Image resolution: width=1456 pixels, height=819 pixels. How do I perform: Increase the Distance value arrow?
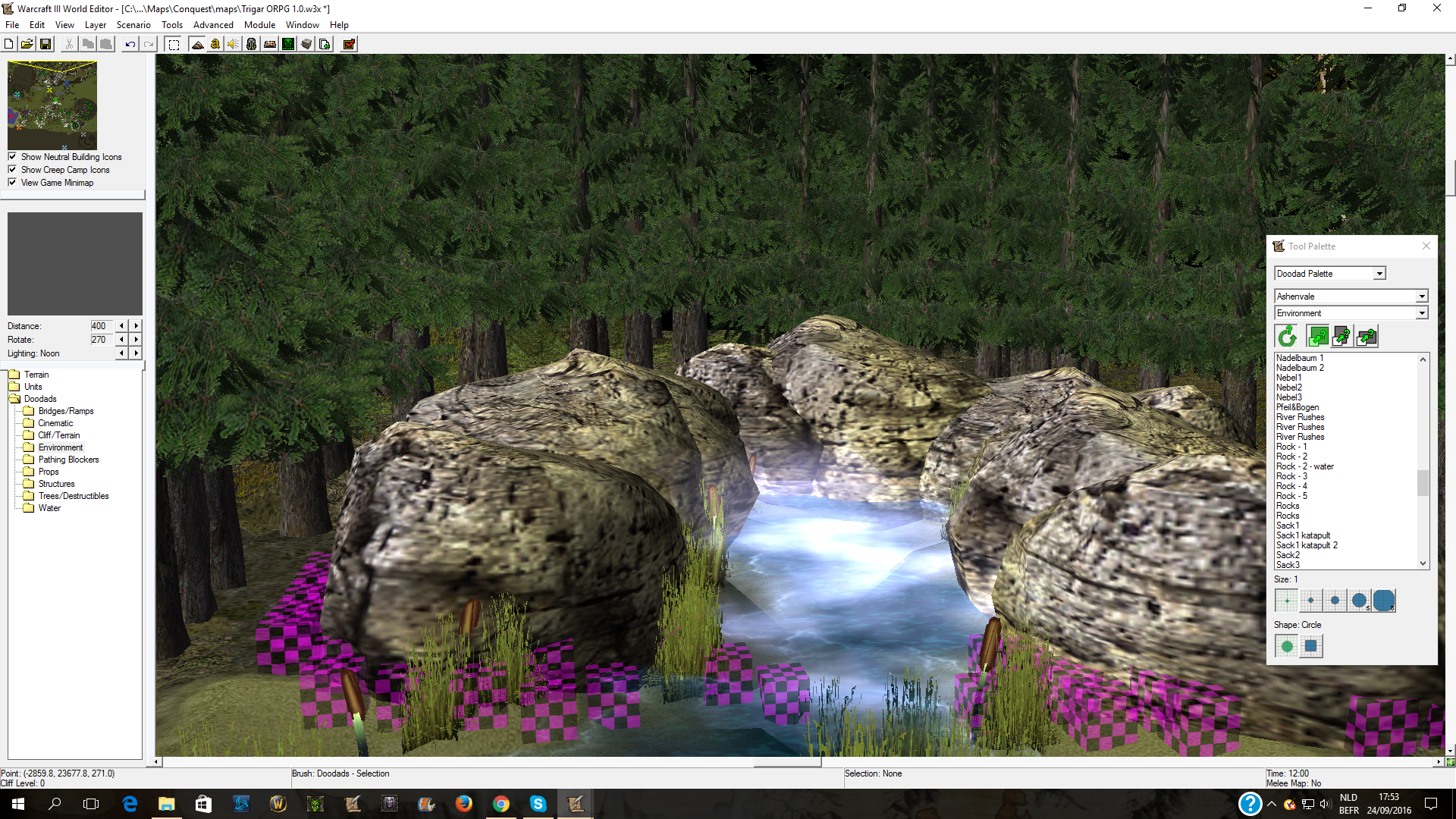pos(136,326)
